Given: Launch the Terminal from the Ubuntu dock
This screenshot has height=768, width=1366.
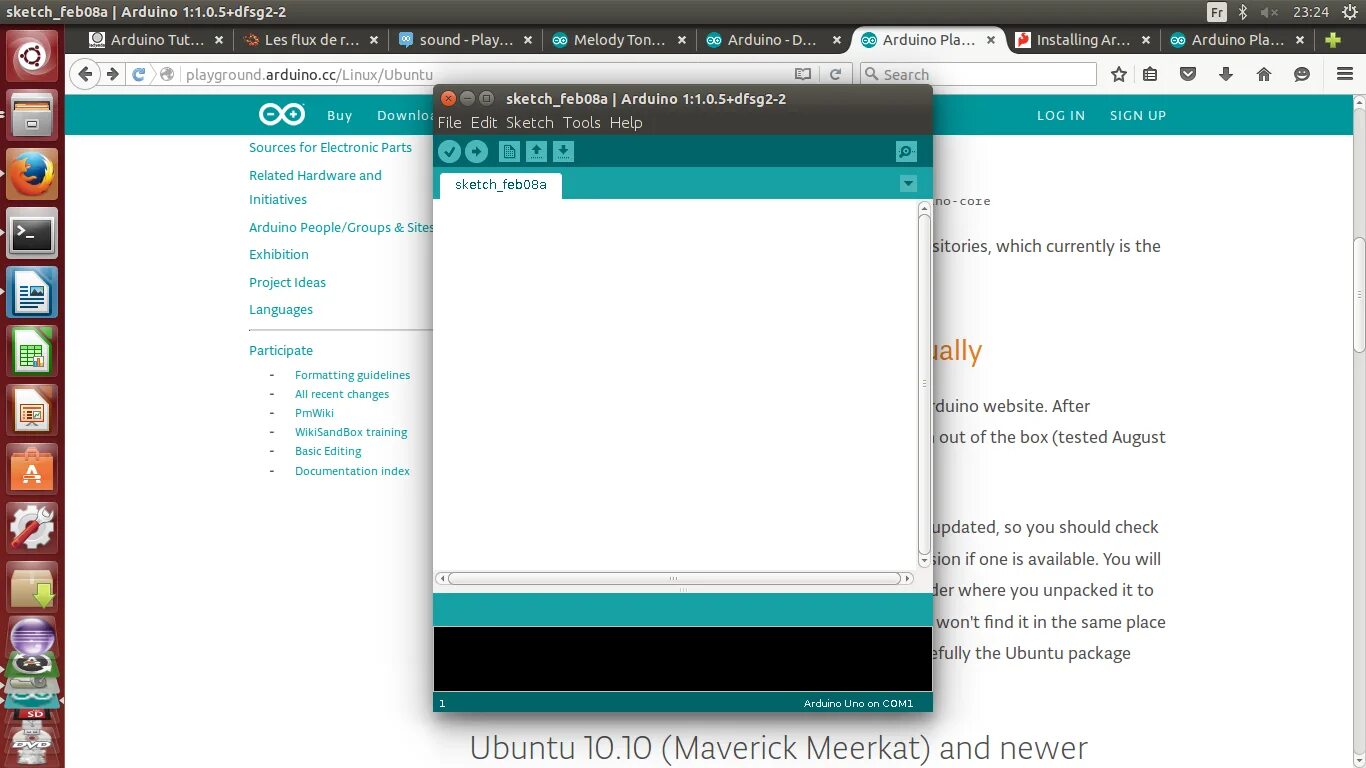Looking at the screenshot, I should tap(33, 233).
